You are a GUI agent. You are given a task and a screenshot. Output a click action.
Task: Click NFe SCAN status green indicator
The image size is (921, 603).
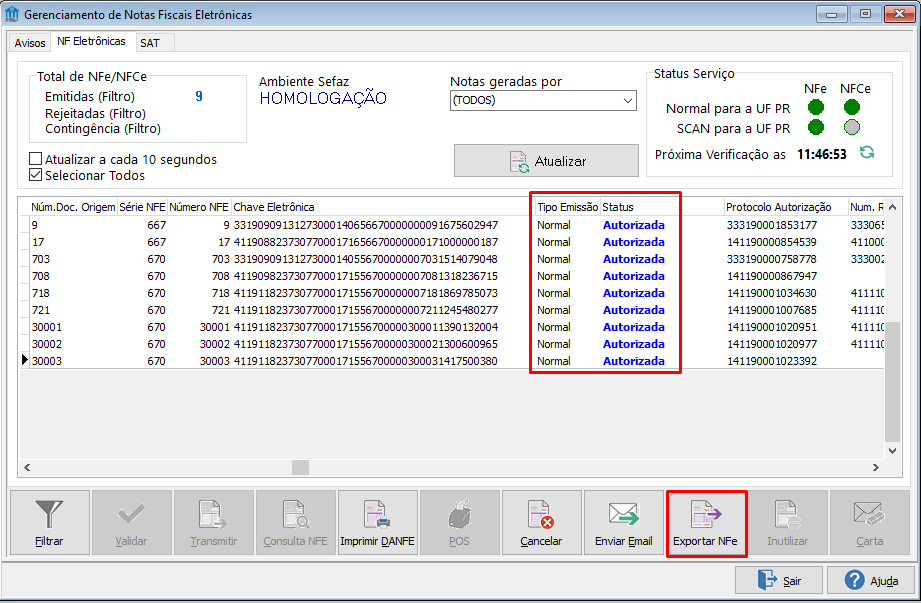816,127
